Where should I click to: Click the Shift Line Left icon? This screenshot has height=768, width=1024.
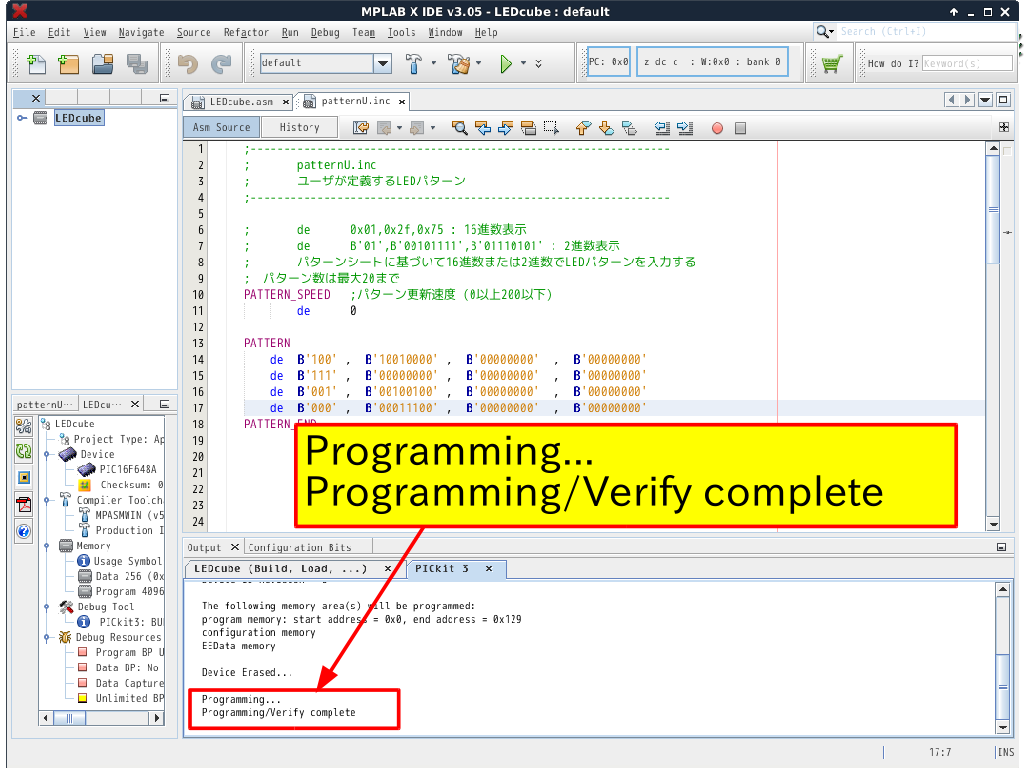click(x=662, y=128)
